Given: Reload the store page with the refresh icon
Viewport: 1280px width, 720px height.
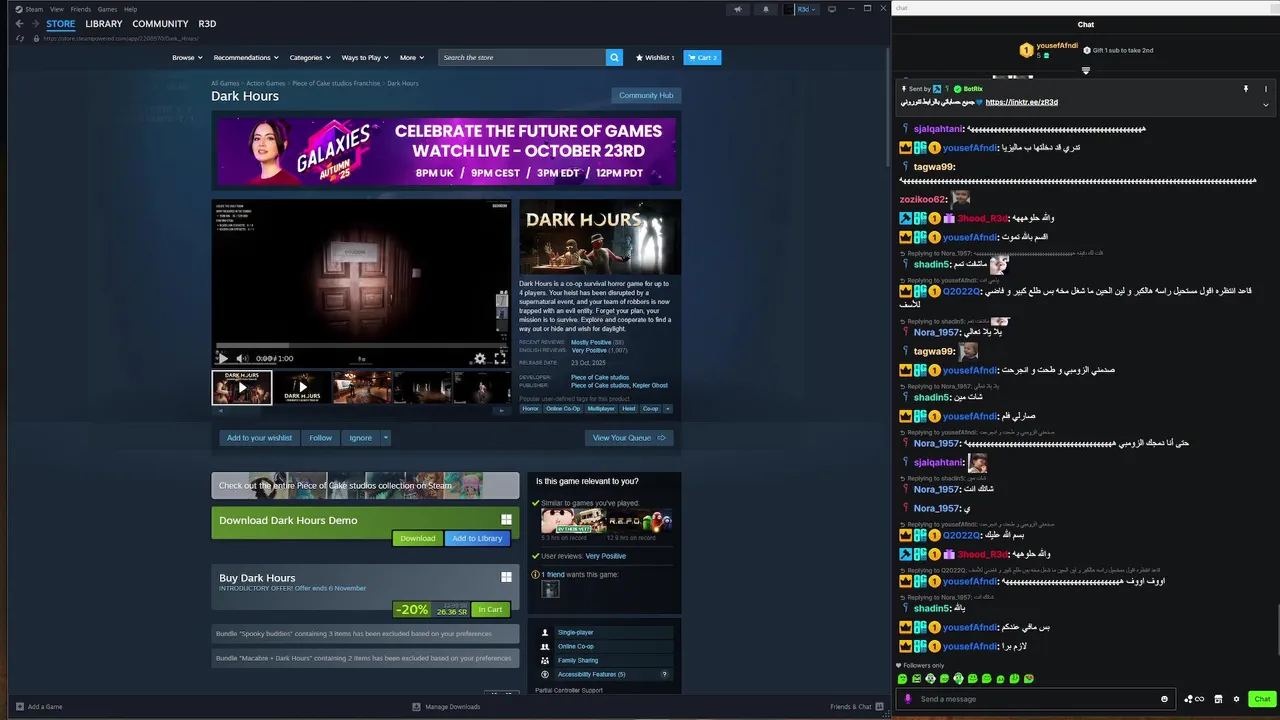Looking at the screenshot, I should (x=20, y=39).
